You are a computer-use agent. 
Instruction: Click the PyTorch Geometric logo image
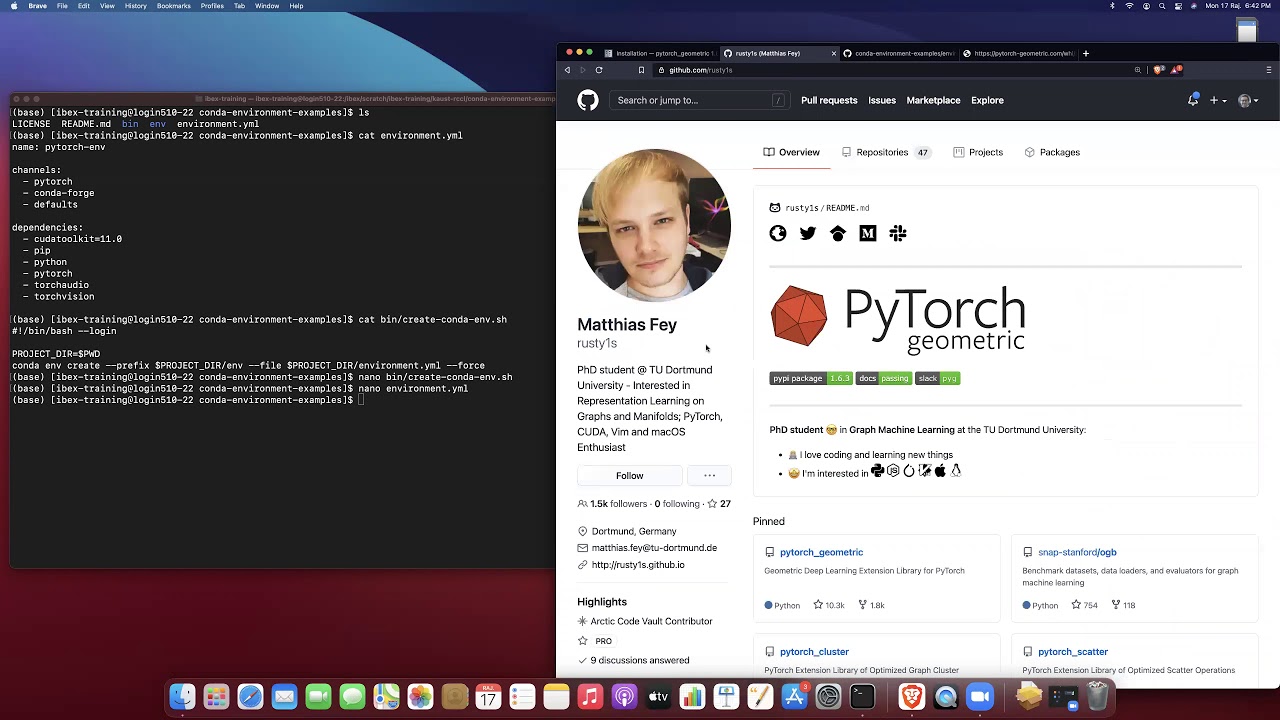point(898,320)
